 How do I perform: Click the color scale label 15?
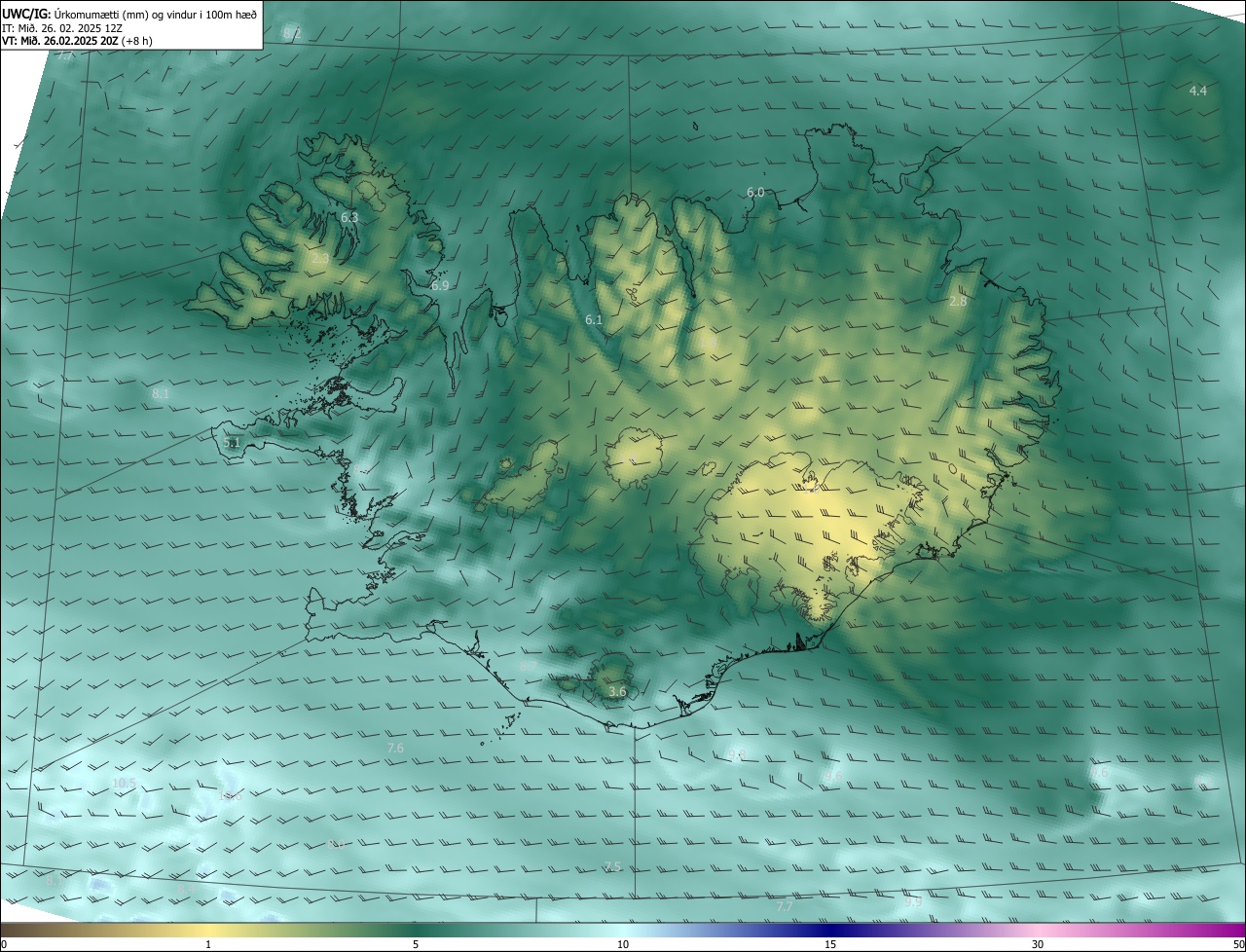click(x=830, y=944)
